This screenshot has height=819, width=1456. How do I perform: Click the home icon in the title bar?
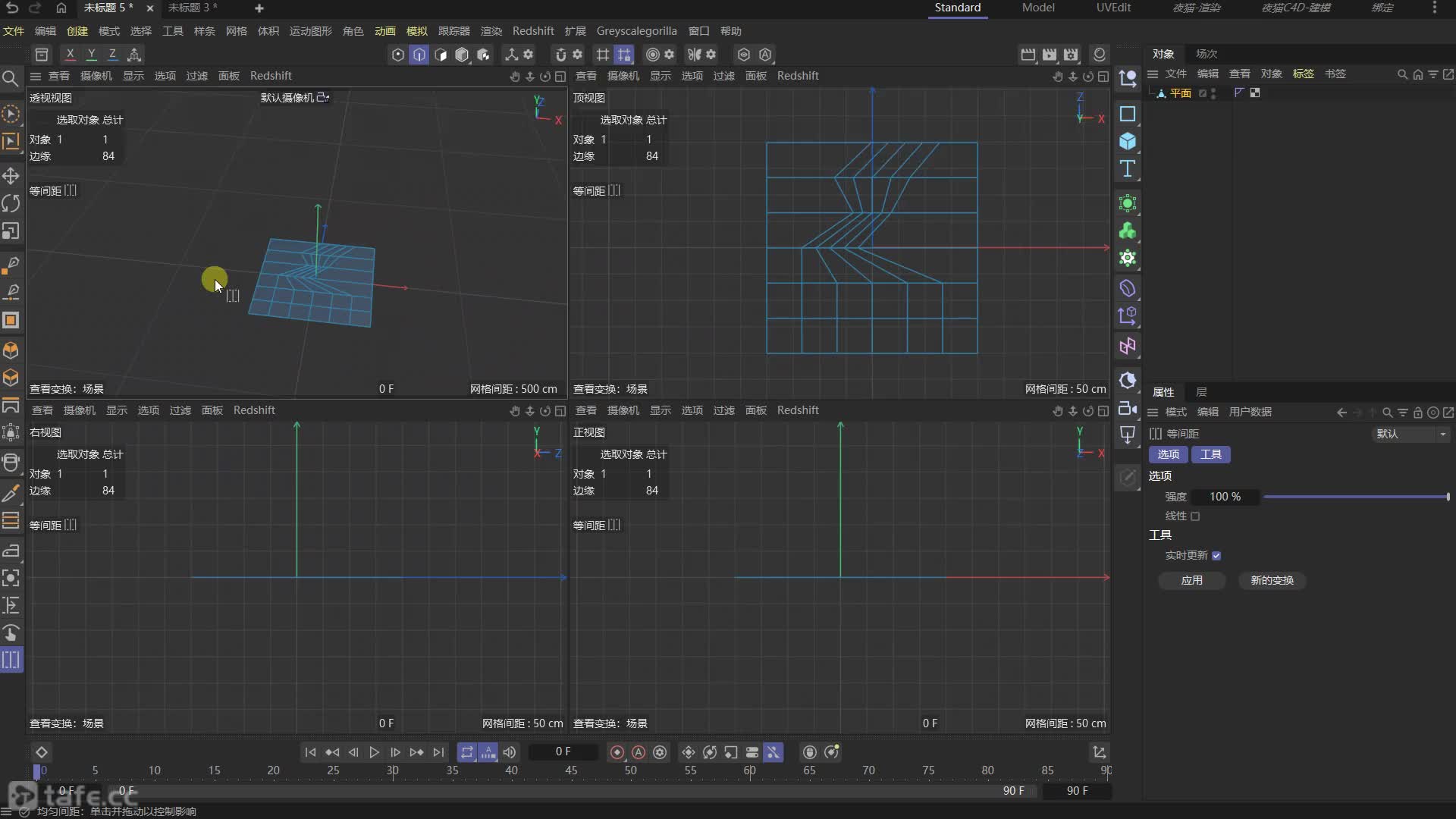pyautogui.click(x=61, y=8)
